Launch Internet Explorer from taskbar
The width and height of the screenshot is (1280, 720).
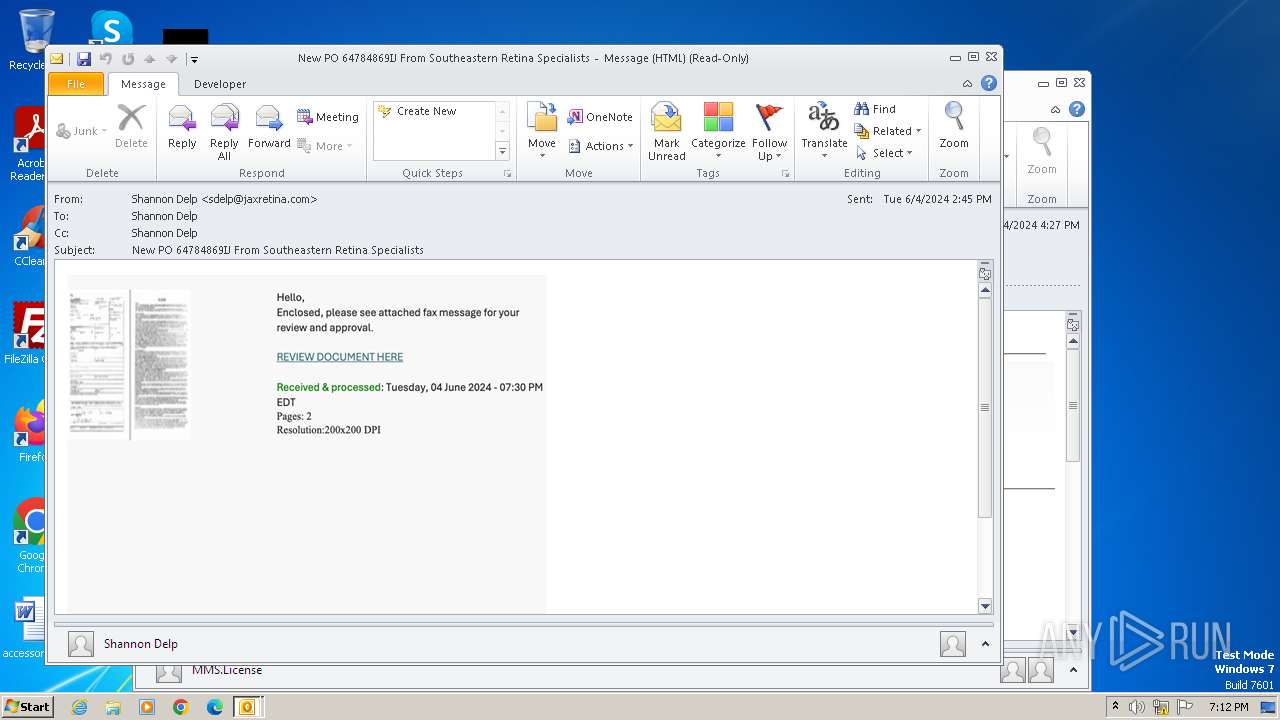pos(79,707)
